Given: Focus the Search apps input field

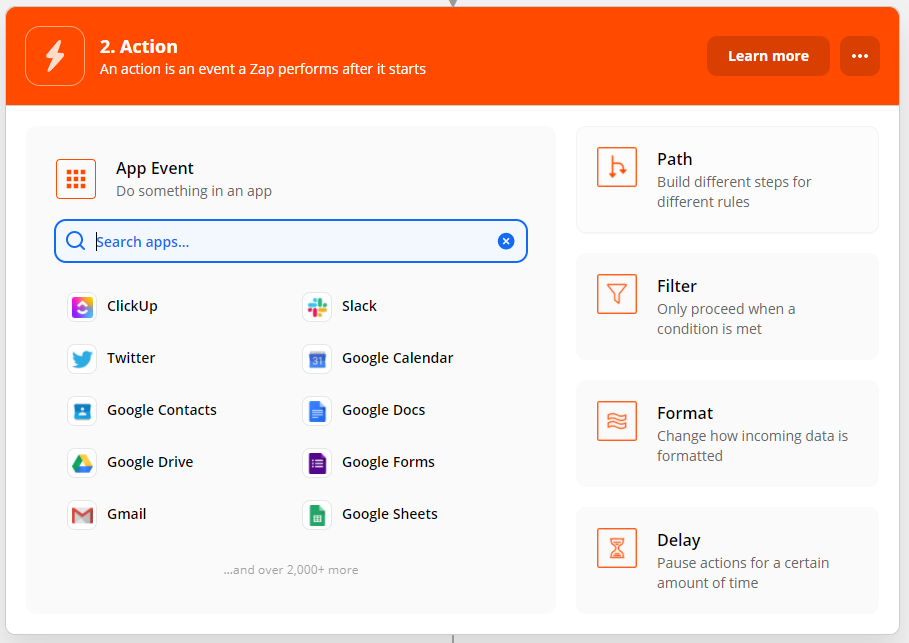Looking at the screenshot, I should [291, 241].
